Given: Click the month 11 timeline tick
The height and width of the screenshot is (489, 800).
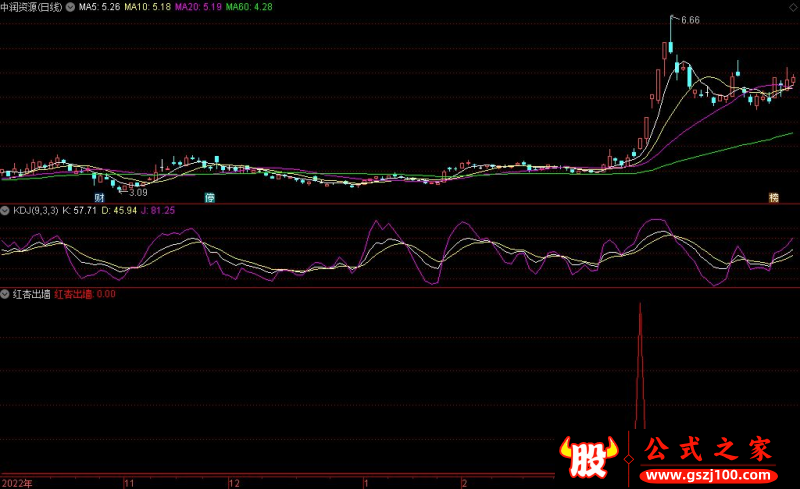Looking at the screenshot, I should [x=129, y=482].
